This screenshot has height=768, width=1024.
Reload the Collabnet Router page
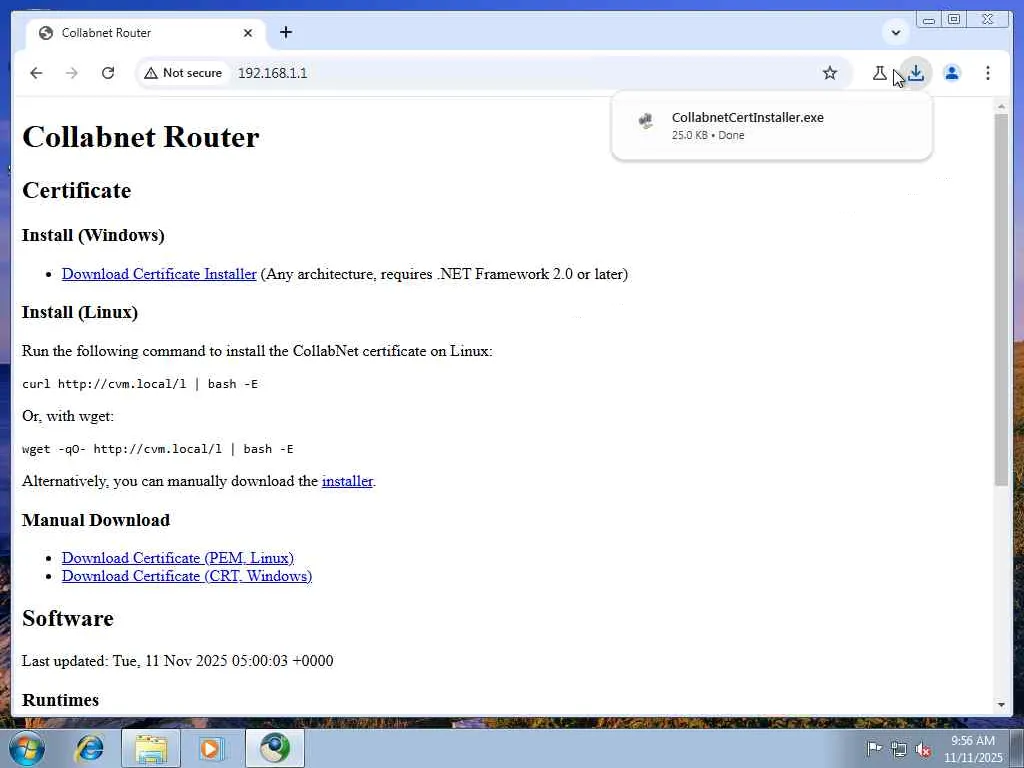(x=108, y=73)
